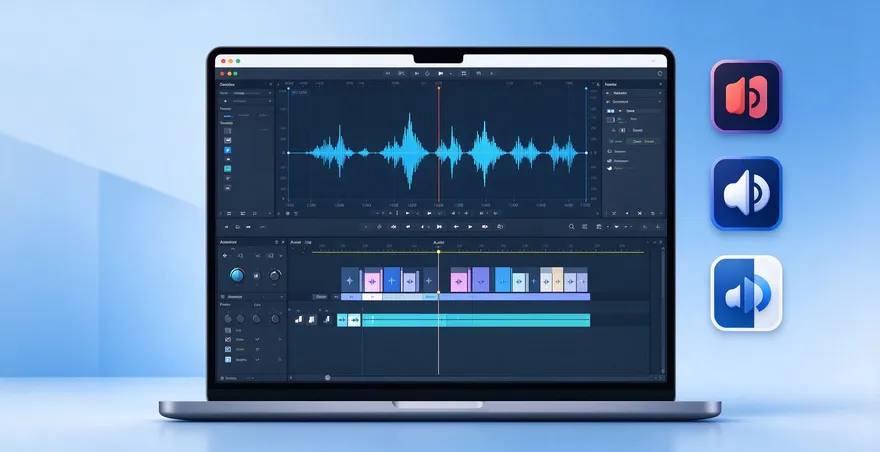Click the waveform icon in transport bar

point(393,227)
